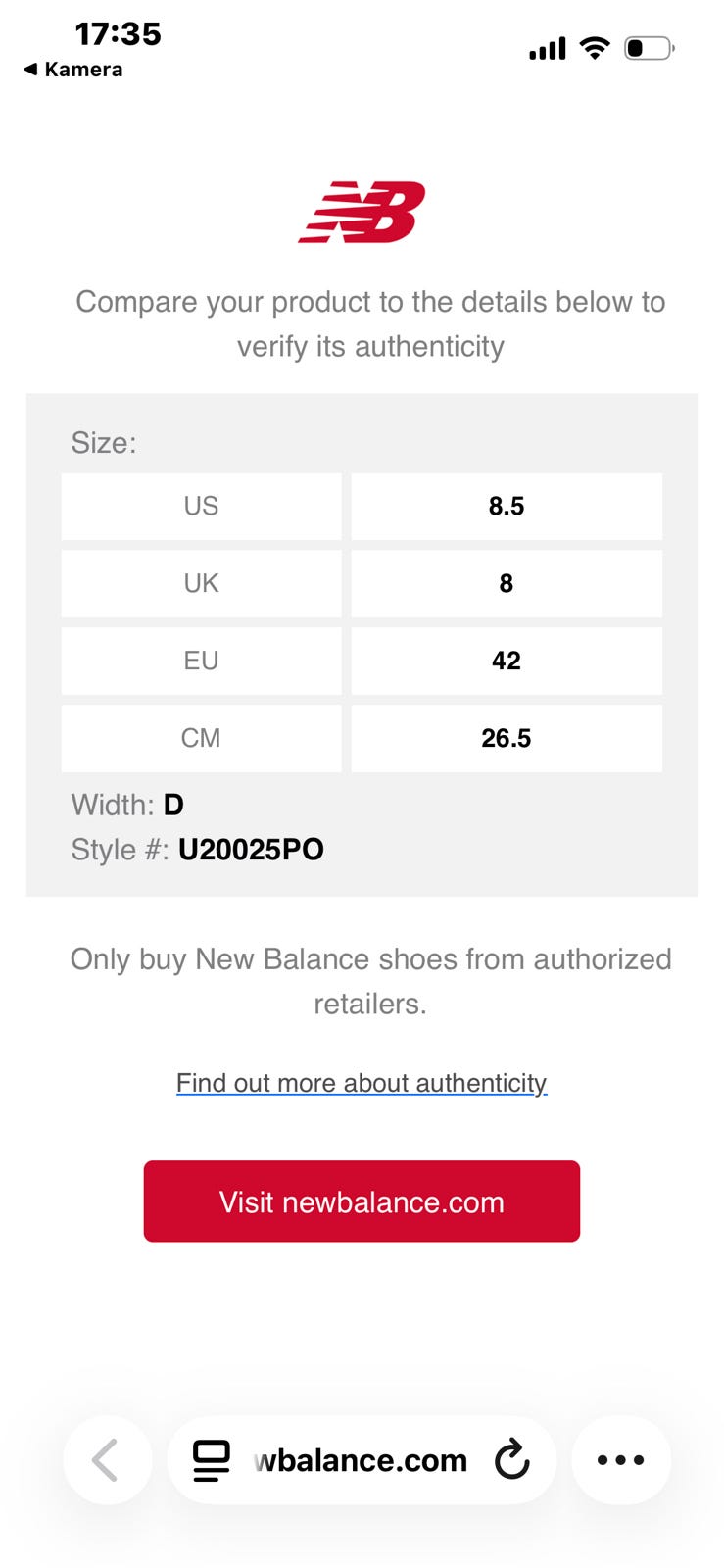724x1568 pixels.
Task: Open the three-dot more options button
Action: tap(621, 1460)
